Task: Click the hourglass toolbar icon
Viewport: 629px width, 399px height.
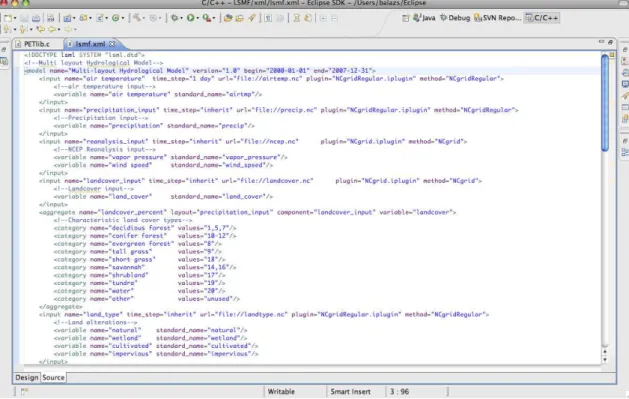Action: [x=296, y=18]
